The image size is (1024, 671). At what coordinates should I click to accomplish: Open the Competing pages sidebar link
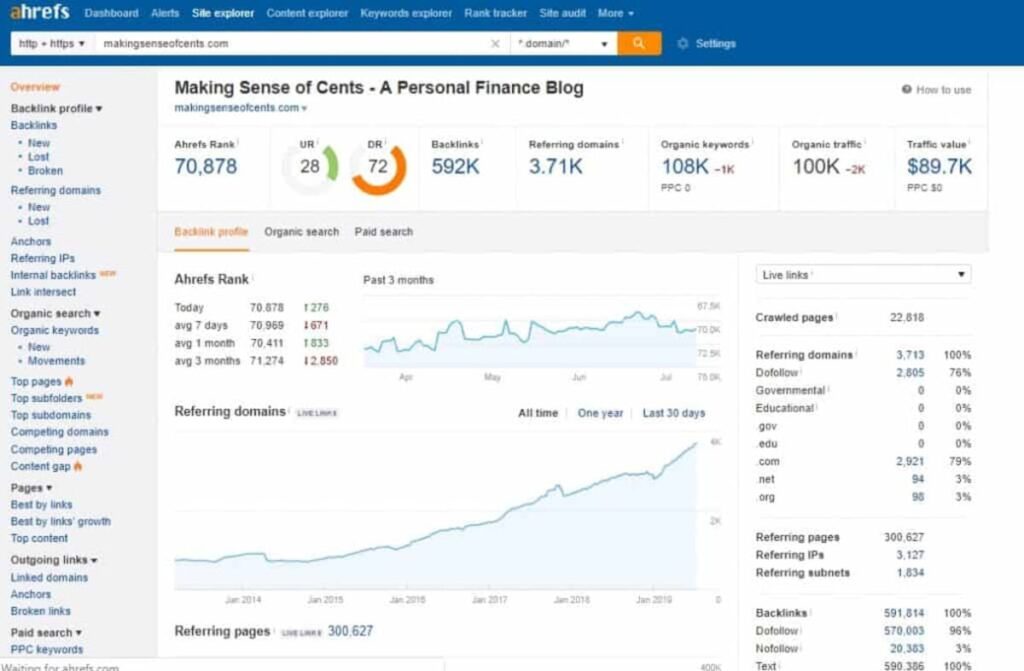click(54, 450)
